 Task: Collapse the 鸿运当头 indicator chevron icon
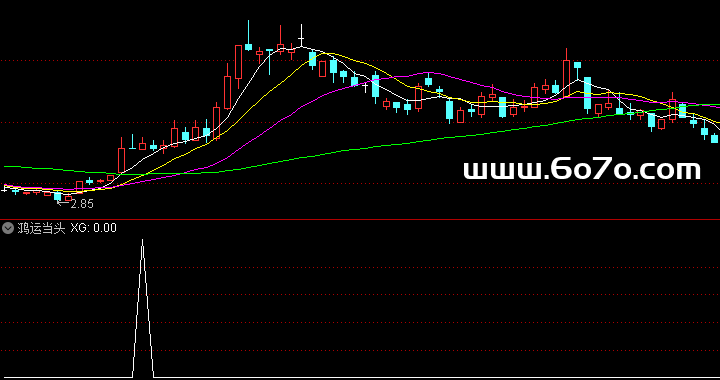[8, 228]
